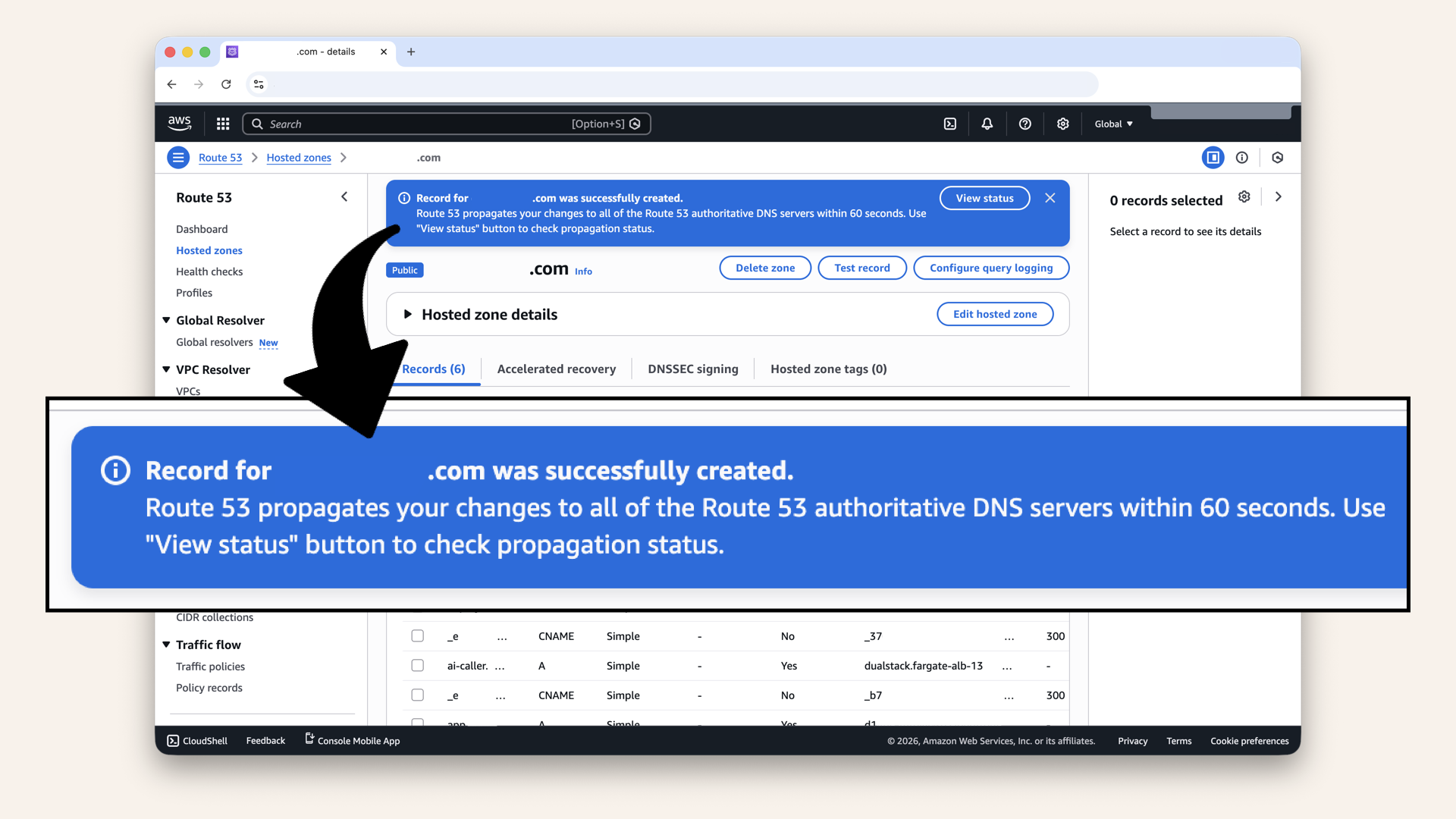The image size is (1456, 819).
Task: Select checkbox for _37 CNAME record
Action: click(417, 635)
